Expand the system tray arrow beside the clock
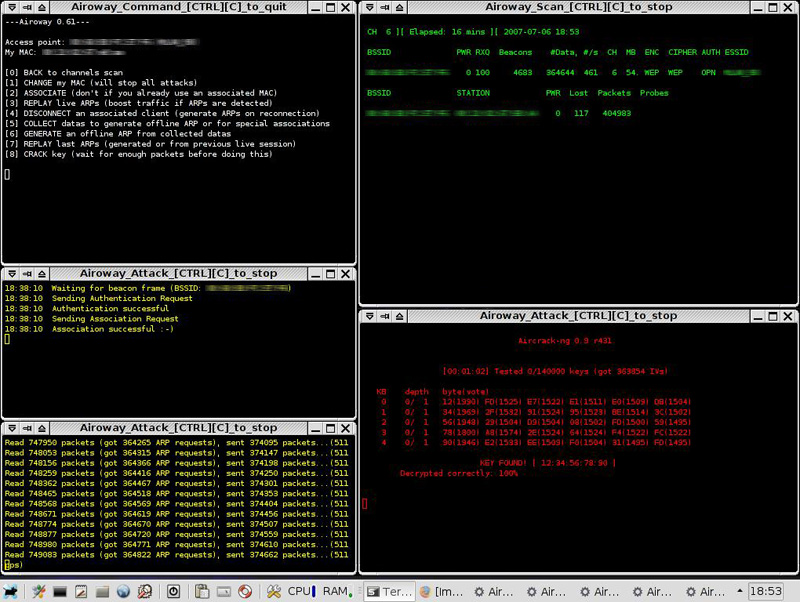Viewport: 800px width, 602px height. pyautogui.click(x=740, y=591)
